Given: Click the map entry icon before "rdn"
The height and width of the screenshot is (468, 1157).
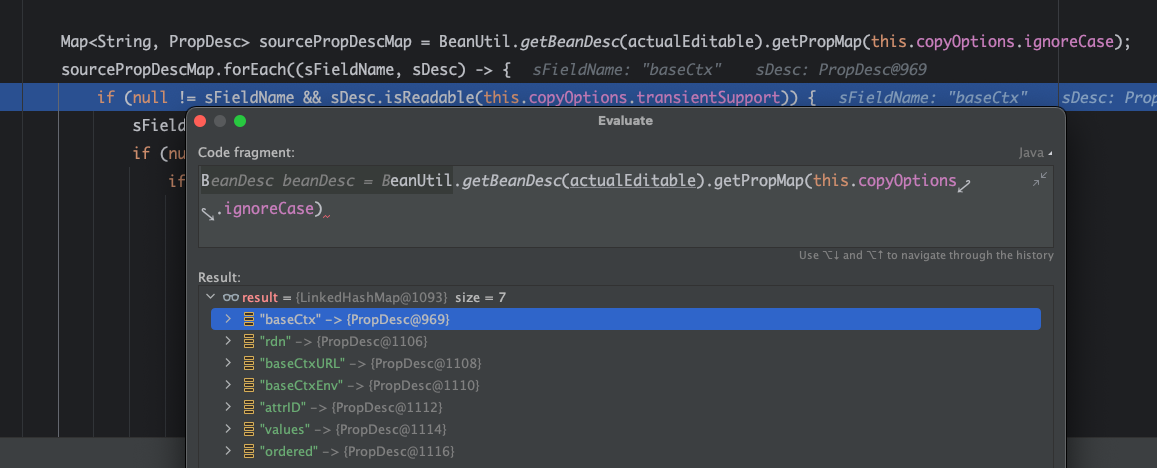Looking at the screenshot, I should [x=248, y=341].
